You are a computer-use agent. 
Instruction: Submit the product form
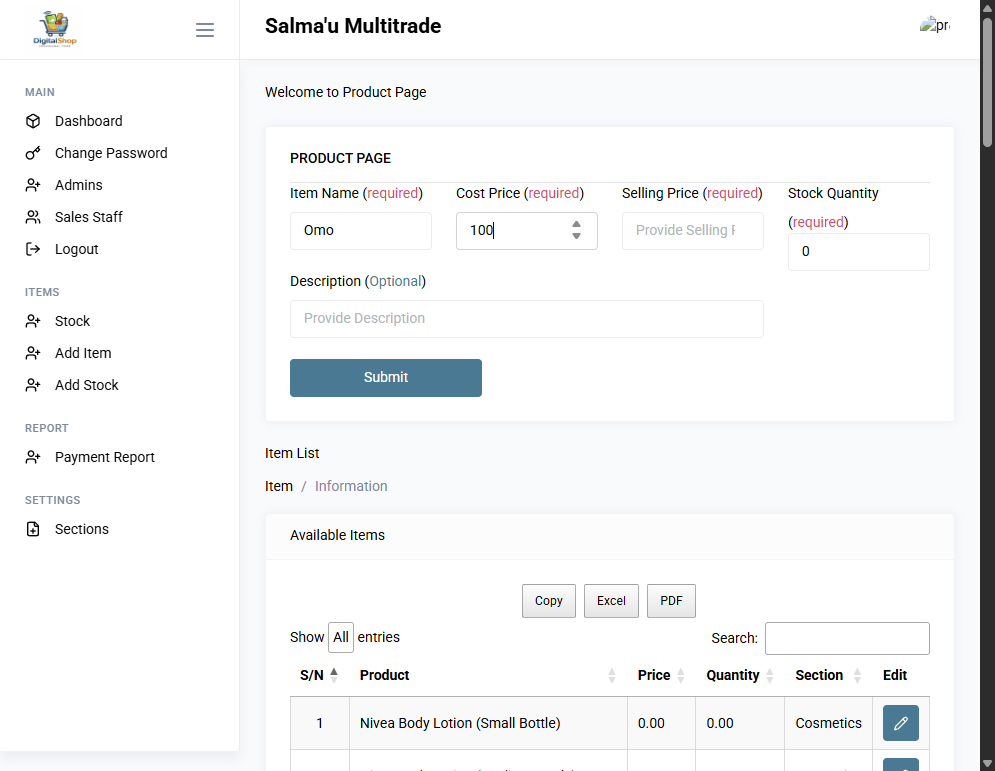tap(386, 378)
